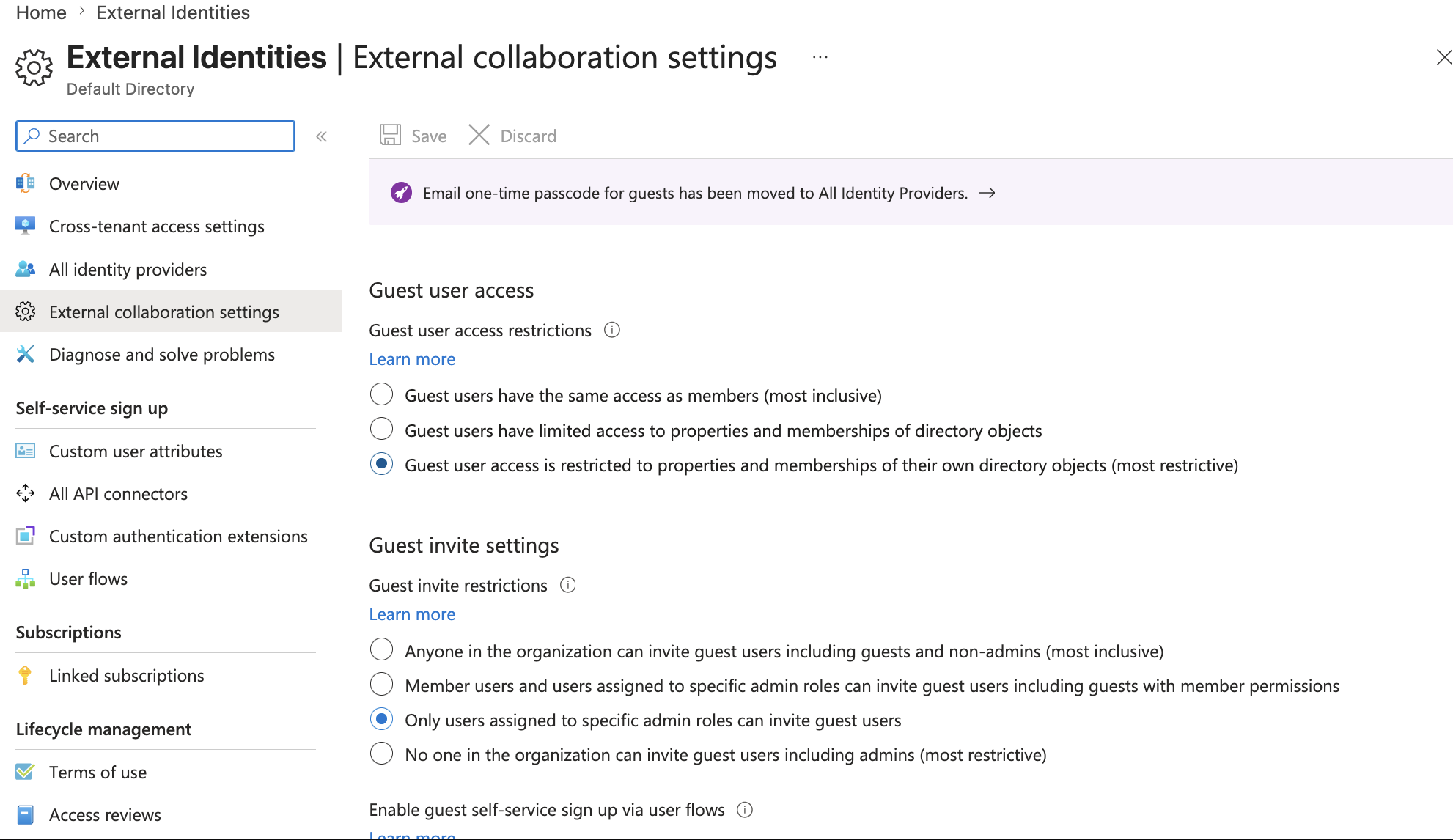Viewport: 1453px width, 840px height.
Task: Click the Access reviews icon
Action: [26, 814]
